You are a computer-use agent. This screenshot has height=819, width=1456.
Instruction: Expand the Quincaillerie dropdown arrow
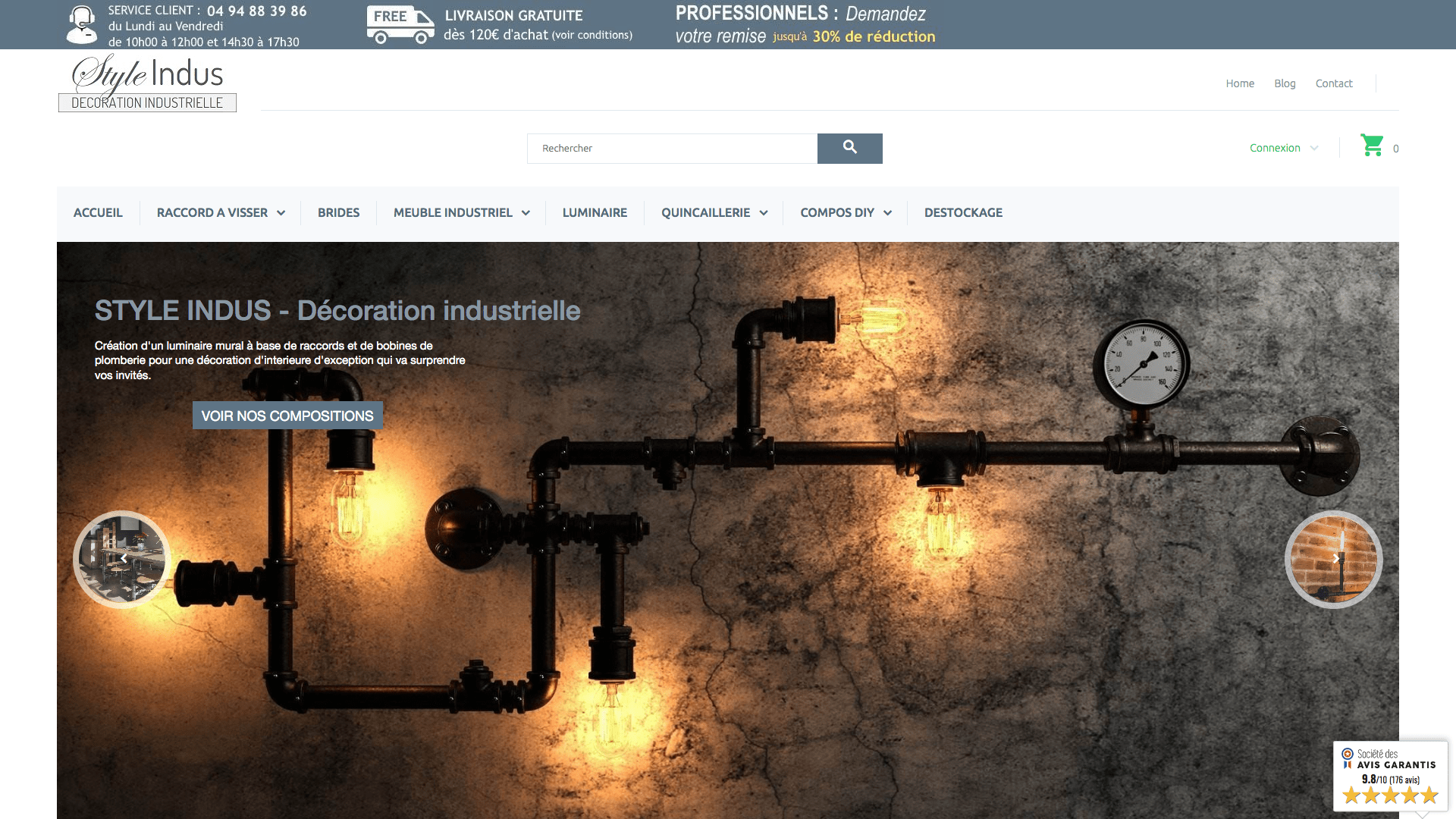pyautogui.click(x=764, y=213)
